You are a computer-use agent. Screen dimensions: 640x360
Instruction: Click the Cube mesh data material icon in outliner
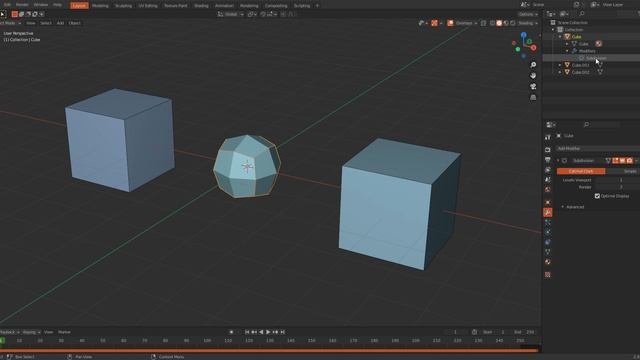[x=598, y=44]
